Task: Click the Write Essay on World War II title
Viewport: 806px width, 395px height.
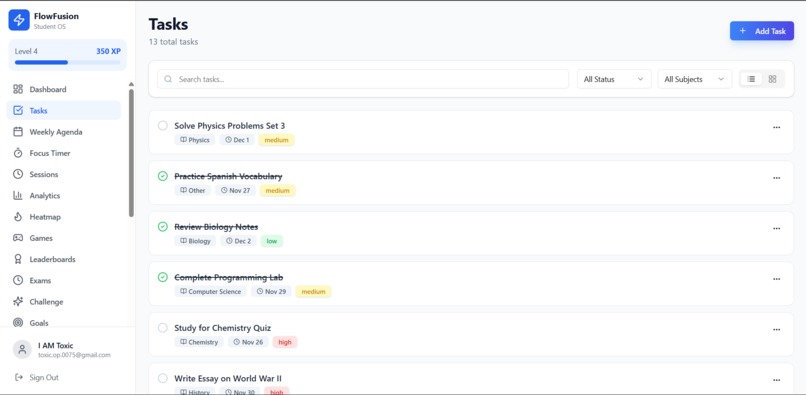Action: (x=228, y=379)
